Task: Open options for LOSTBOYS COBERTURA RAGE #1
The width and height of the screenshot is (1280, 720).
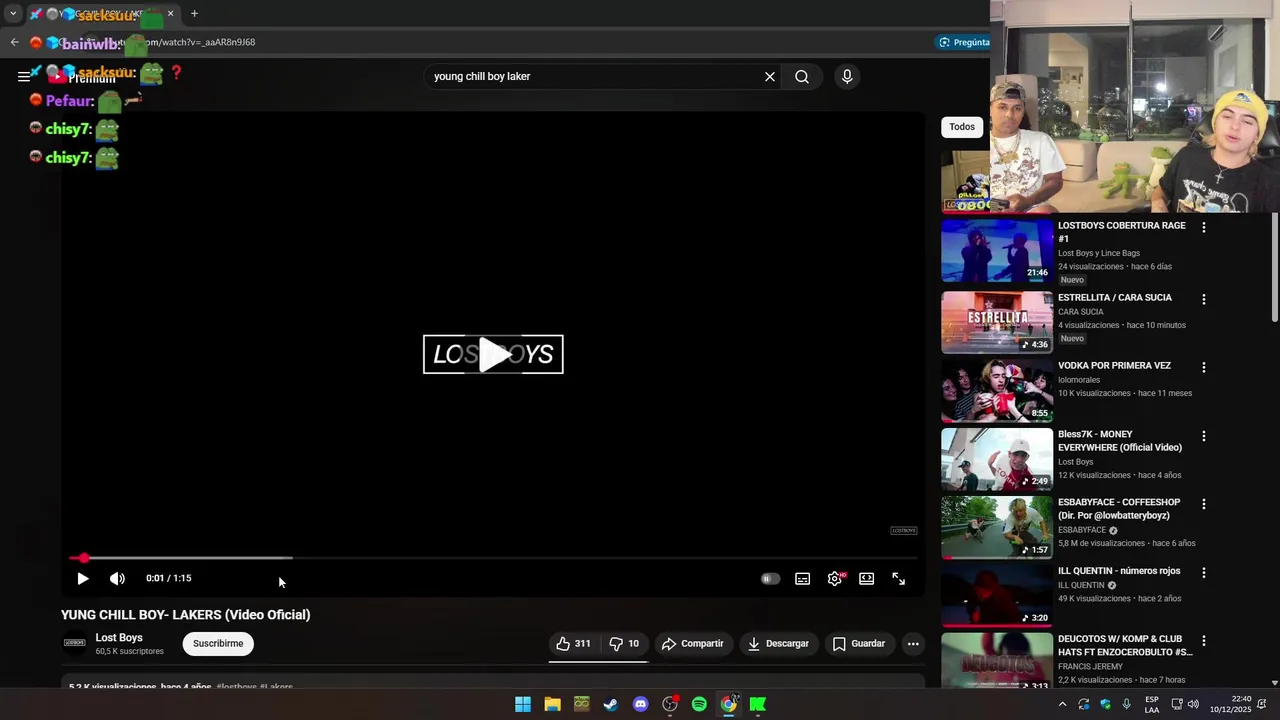Action: tap(1204, 228)
